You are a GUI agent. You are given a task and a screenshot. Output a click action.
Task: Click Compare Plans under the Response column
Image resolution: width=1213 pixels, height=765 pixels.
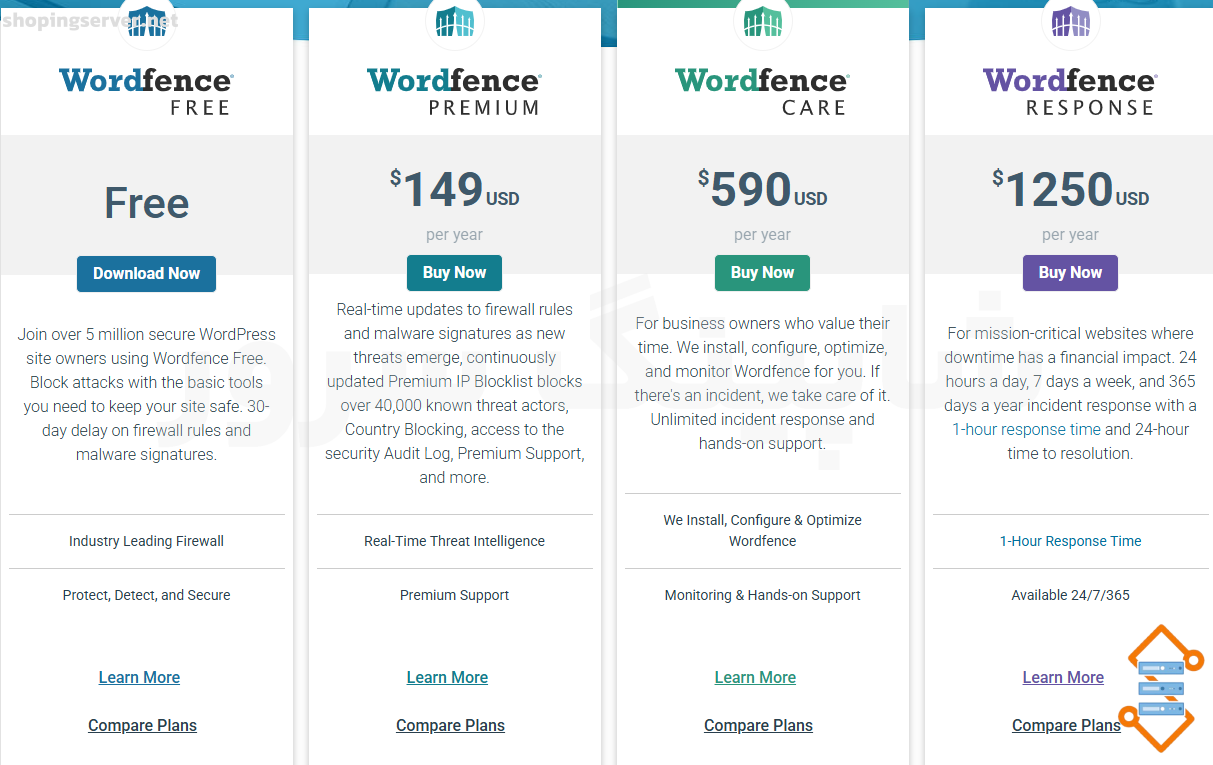[x=1066, y=725]
